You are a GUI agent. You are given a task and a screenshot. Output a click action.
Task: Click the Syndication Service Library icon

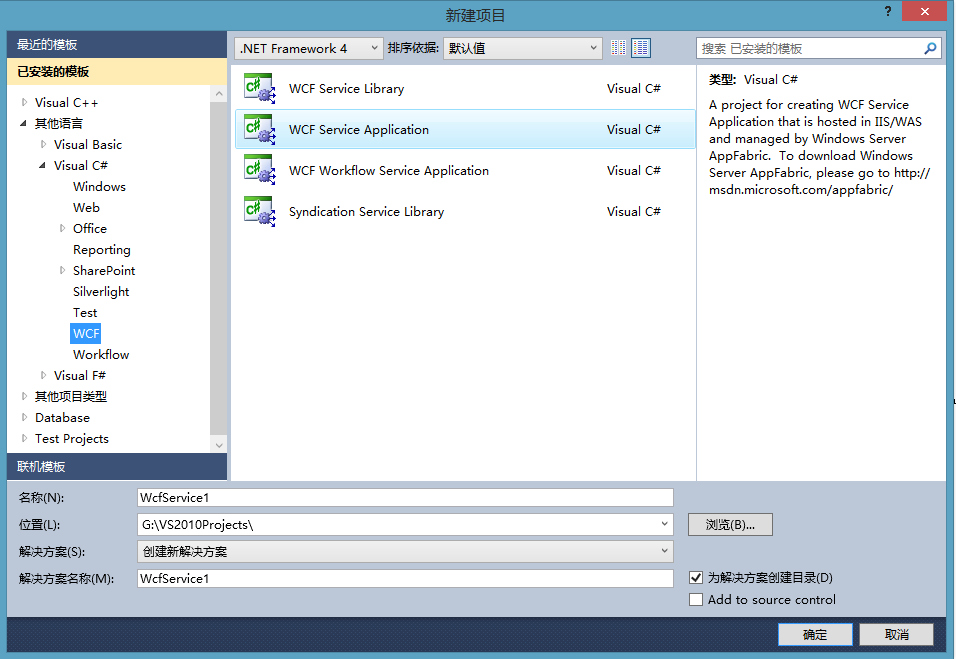[x=260, y=212]
